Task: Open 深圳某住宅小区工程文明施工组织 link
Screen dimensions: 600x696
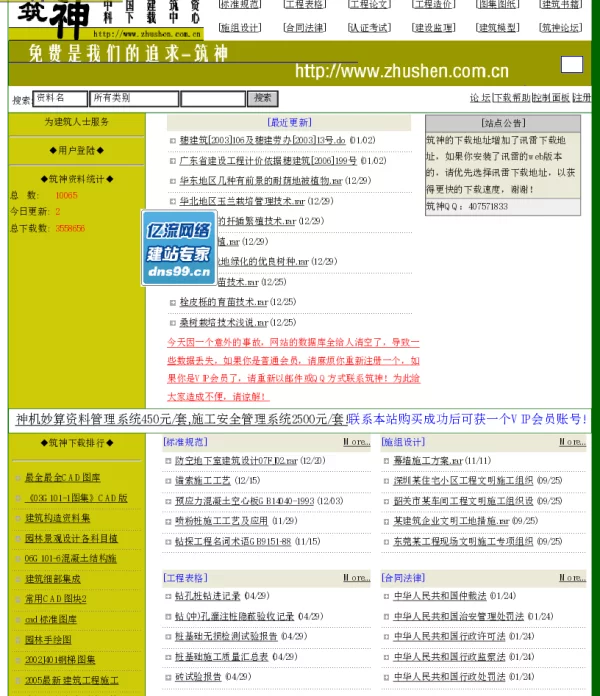Action: [x=463, y=481]
